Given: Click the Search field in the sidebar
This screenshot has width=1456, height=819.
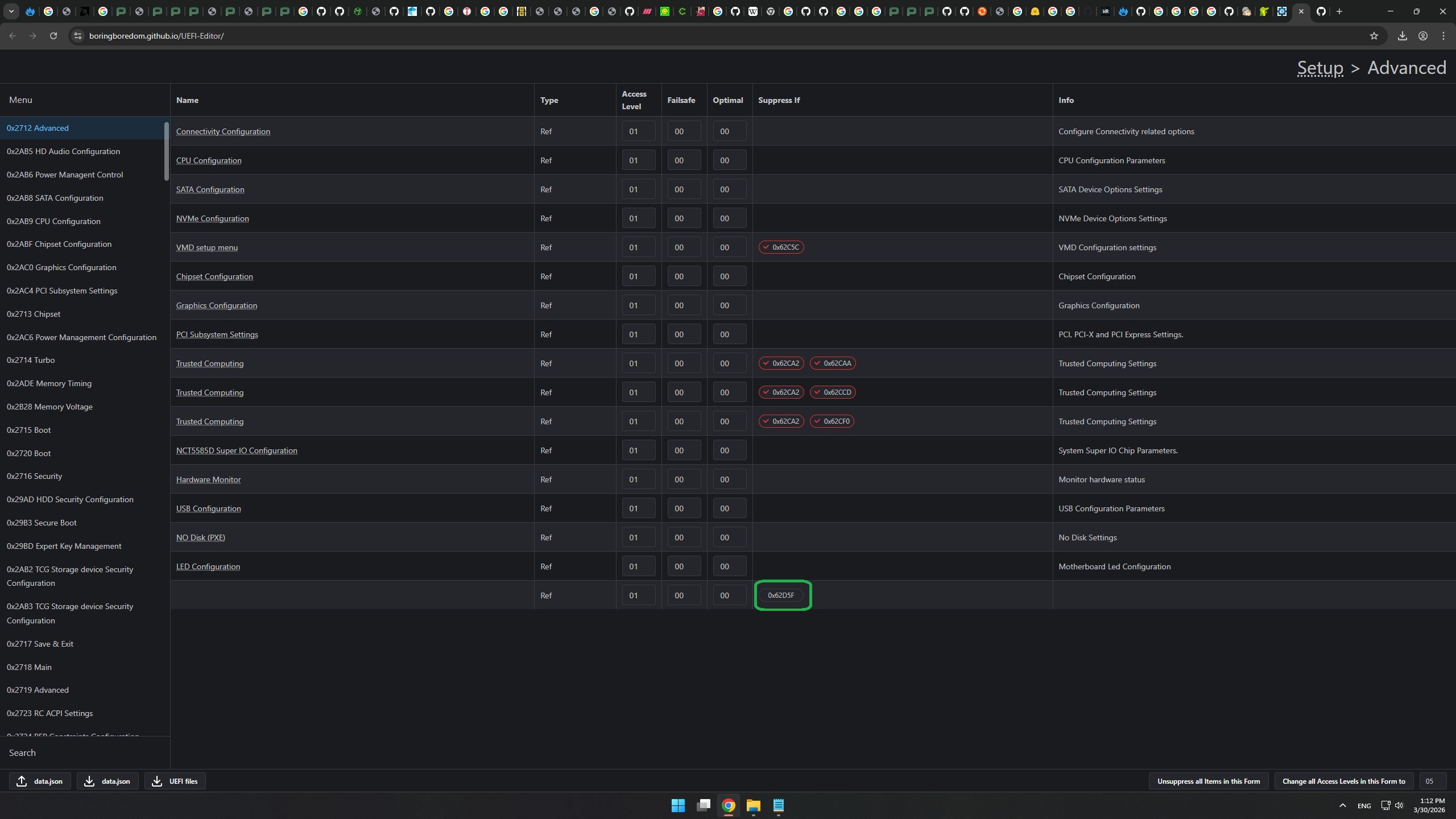Looking at the screenshot, I should pos(85,752).
